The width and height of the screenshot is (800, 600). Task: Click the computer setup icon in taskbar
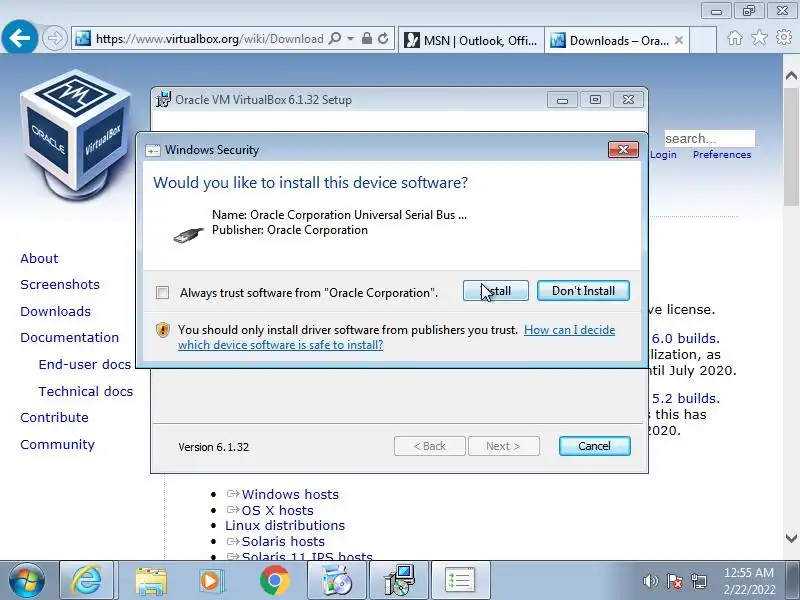[399, 581]
